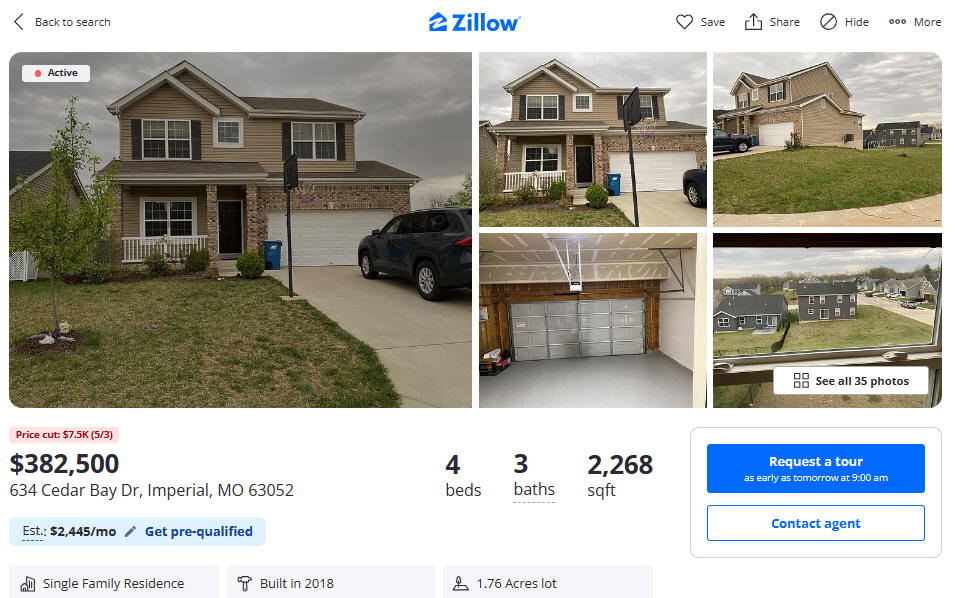Click Request a tour button

tap(816, 468)
